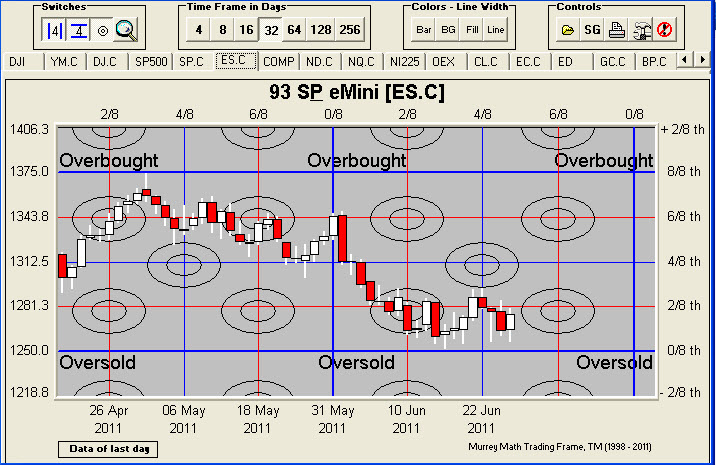Click the 31 May 2011 date label
Image resolution: width=716 pixels, height=465 pixels.
point(332,419)
